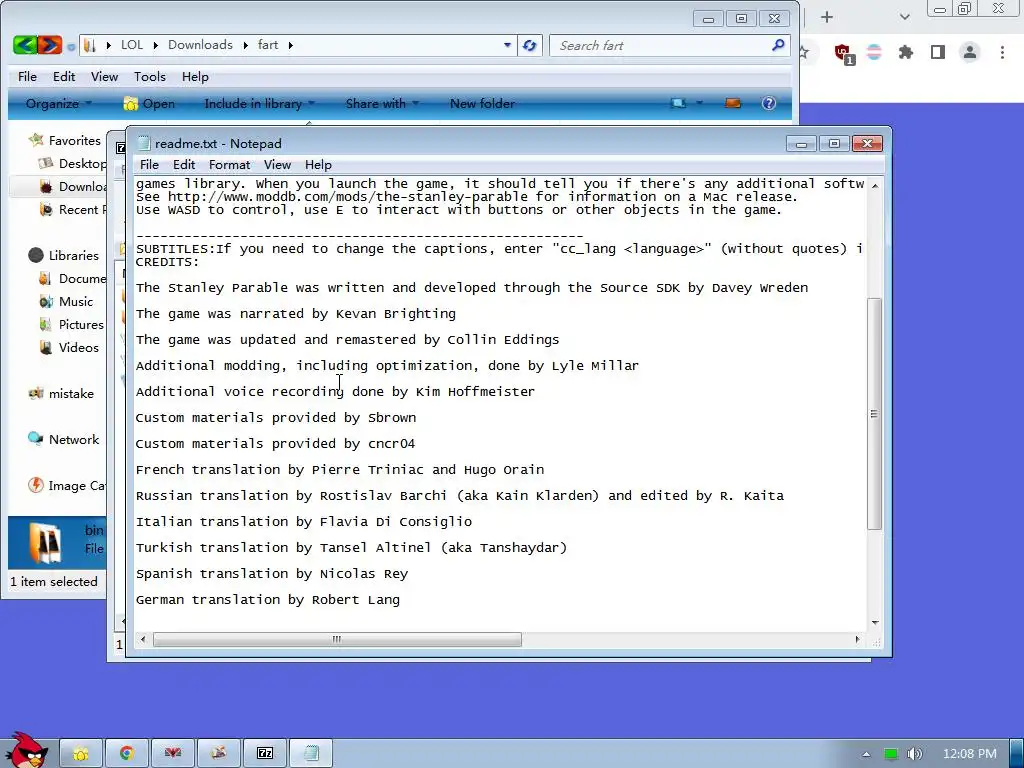The height and width of the screenshot is (768, 1024).
Task: Click the uBlock shield extension icon
Action: [x=844, y=54]
